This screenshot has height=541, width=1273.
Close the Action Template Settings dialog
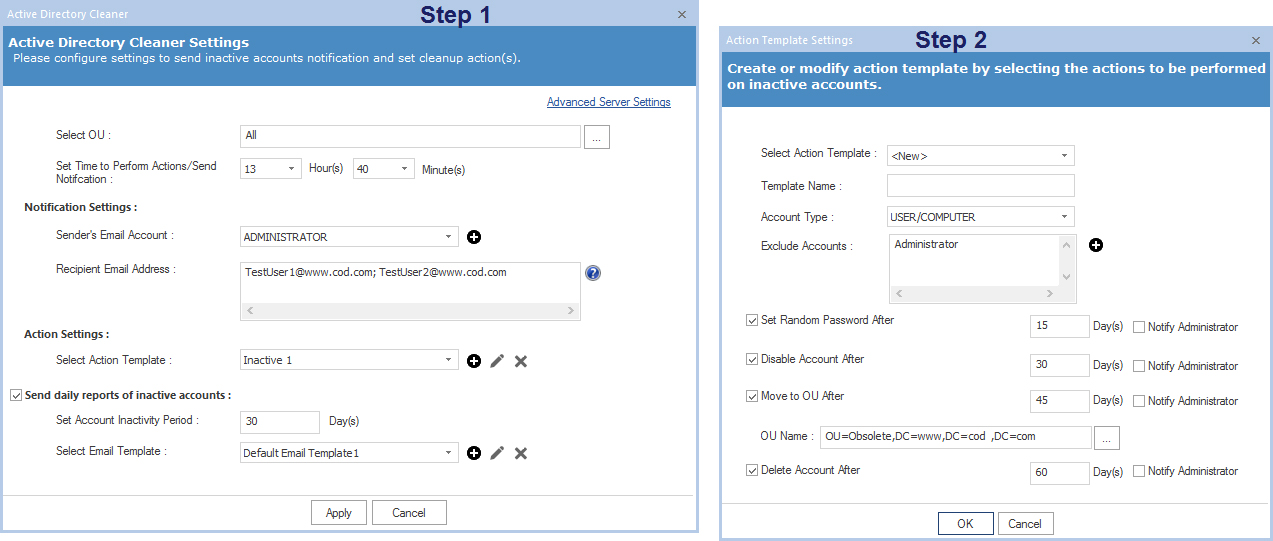1256,41
